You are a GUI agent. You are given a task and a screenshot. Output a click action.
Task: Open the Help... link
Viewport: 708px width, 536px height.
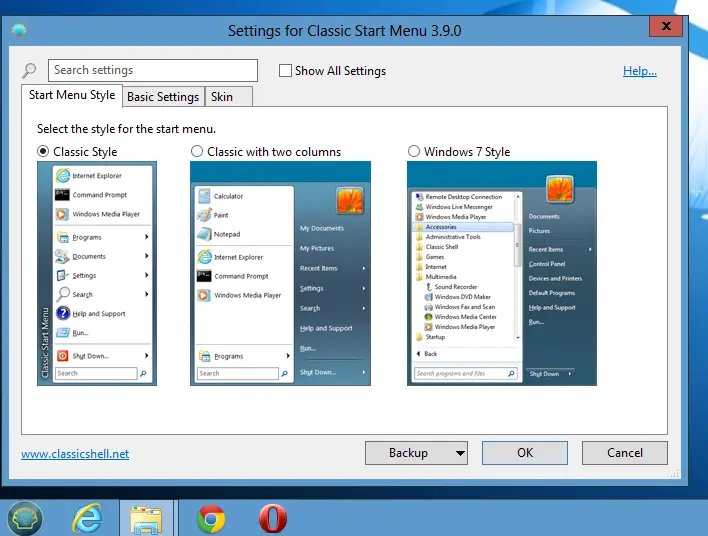(639, 71)
